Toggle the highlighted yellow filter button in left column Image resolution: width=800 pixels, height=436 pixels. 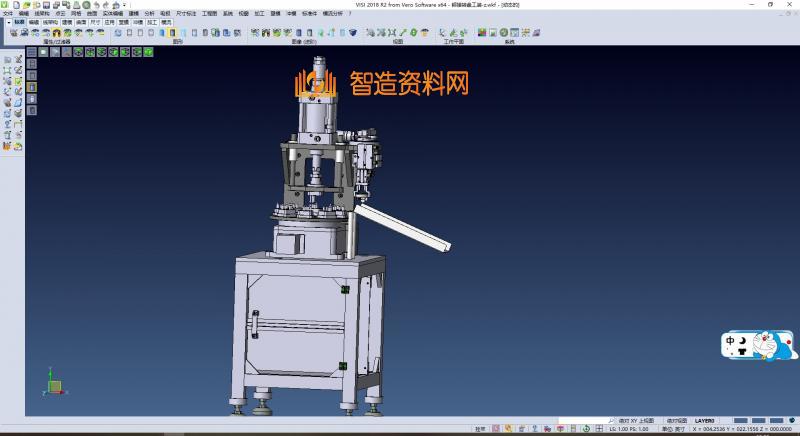tap(31, 86)
